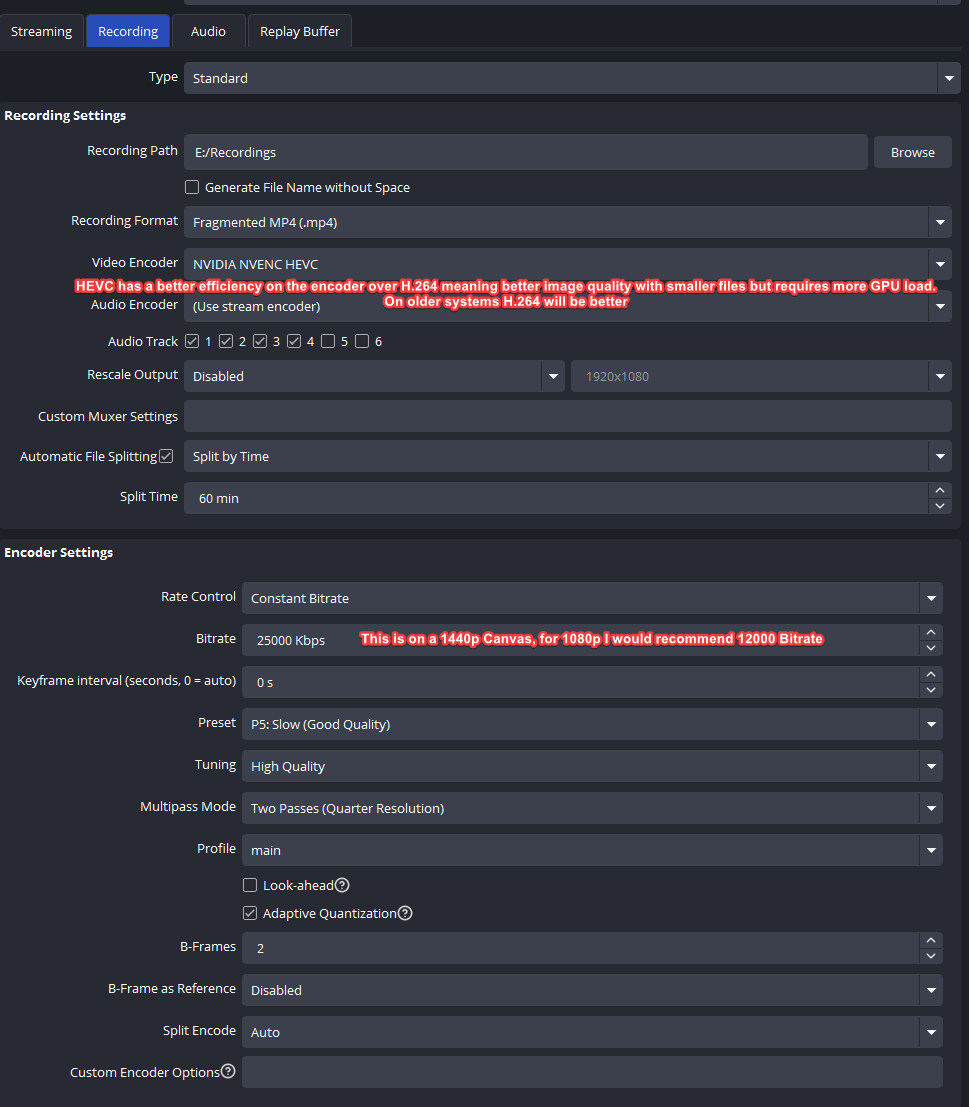Enable Audio Track 6

coord(362,341)
